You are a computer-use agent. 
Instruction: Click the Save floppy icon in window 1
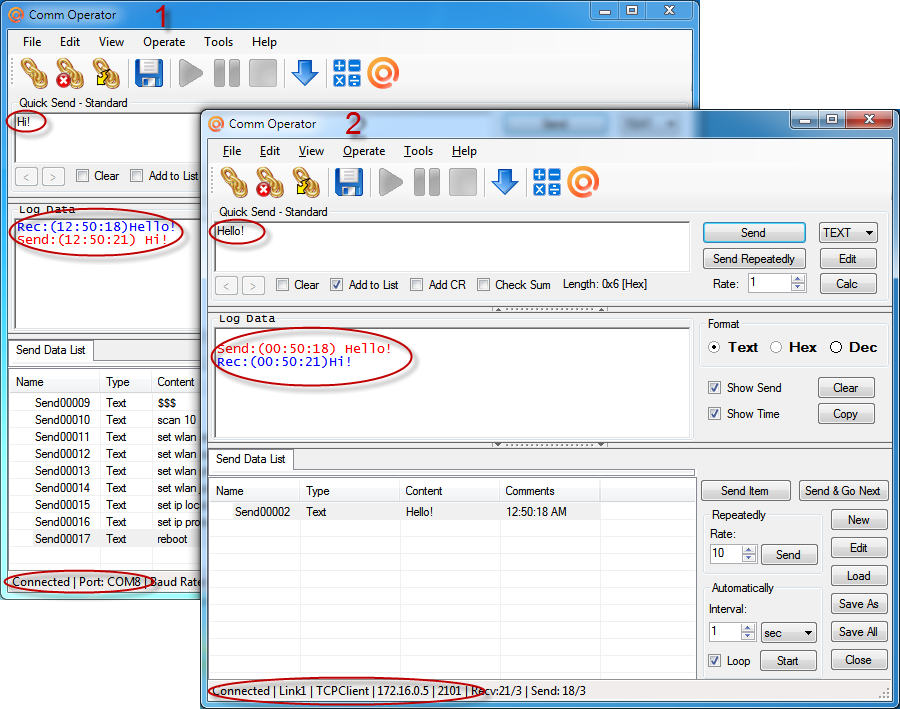[149, 73]
